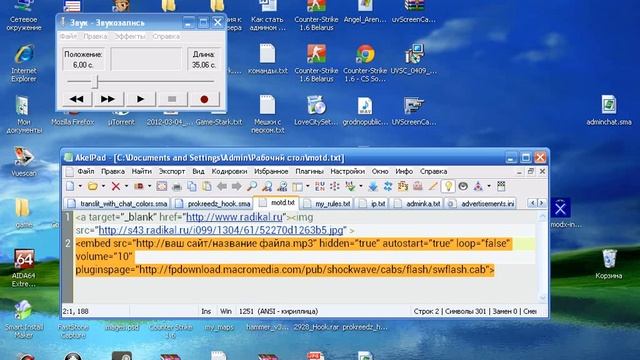The image size is (640, 360).
Task: Open the Корзина recycle bin
Action: coord(609,263)
